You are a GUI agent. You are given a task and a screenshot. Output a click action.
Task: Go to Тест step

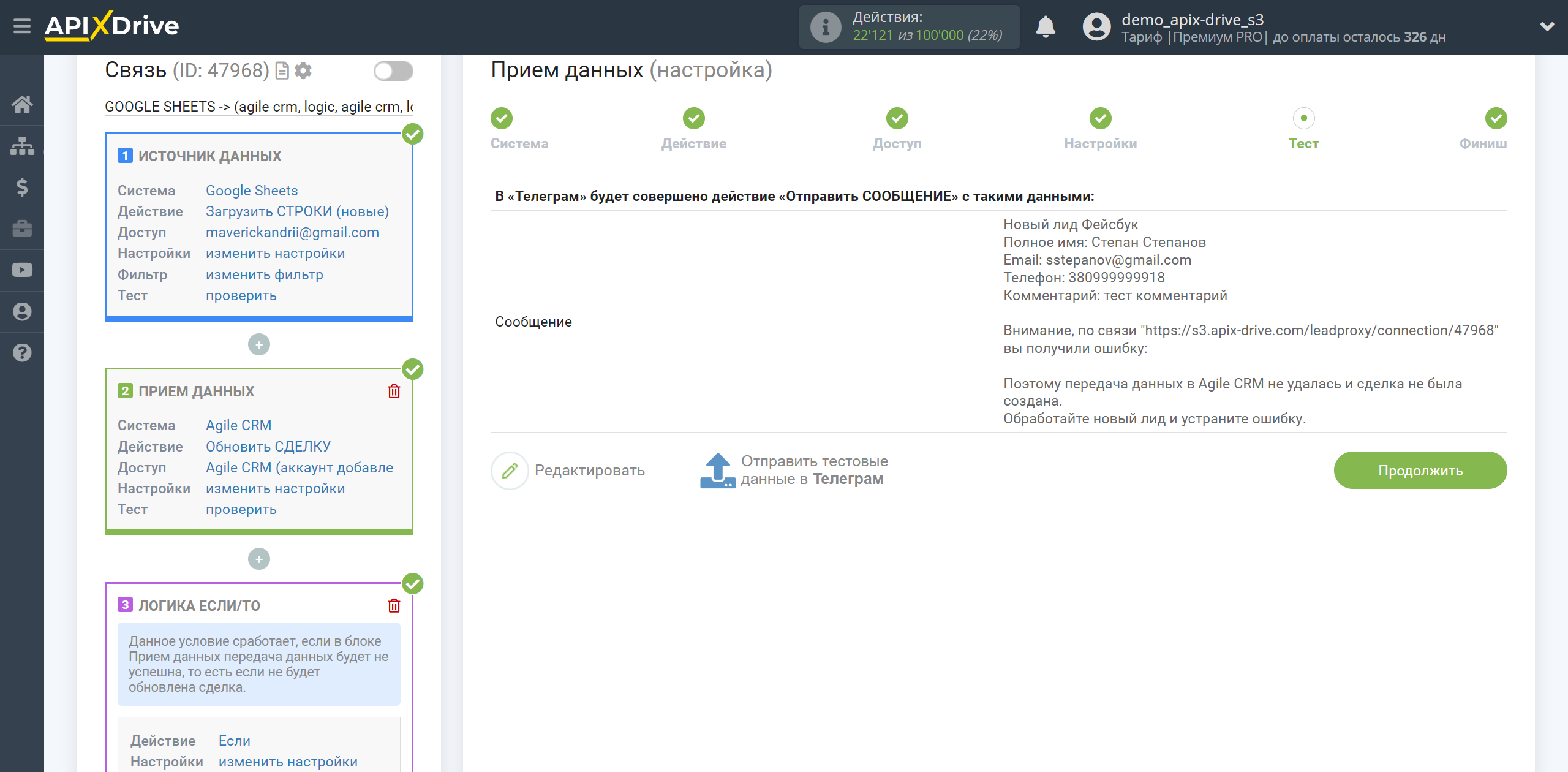pyautogui.click(x=1304, y=118)
